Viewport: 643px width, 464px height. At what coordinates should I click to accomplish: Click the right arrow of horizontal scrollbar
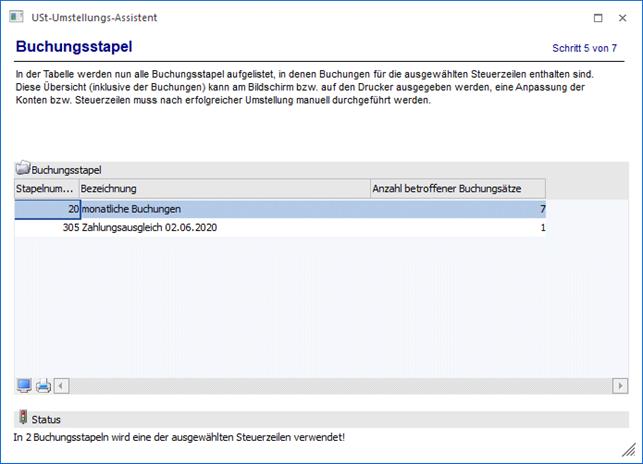(x=619, y=385)
